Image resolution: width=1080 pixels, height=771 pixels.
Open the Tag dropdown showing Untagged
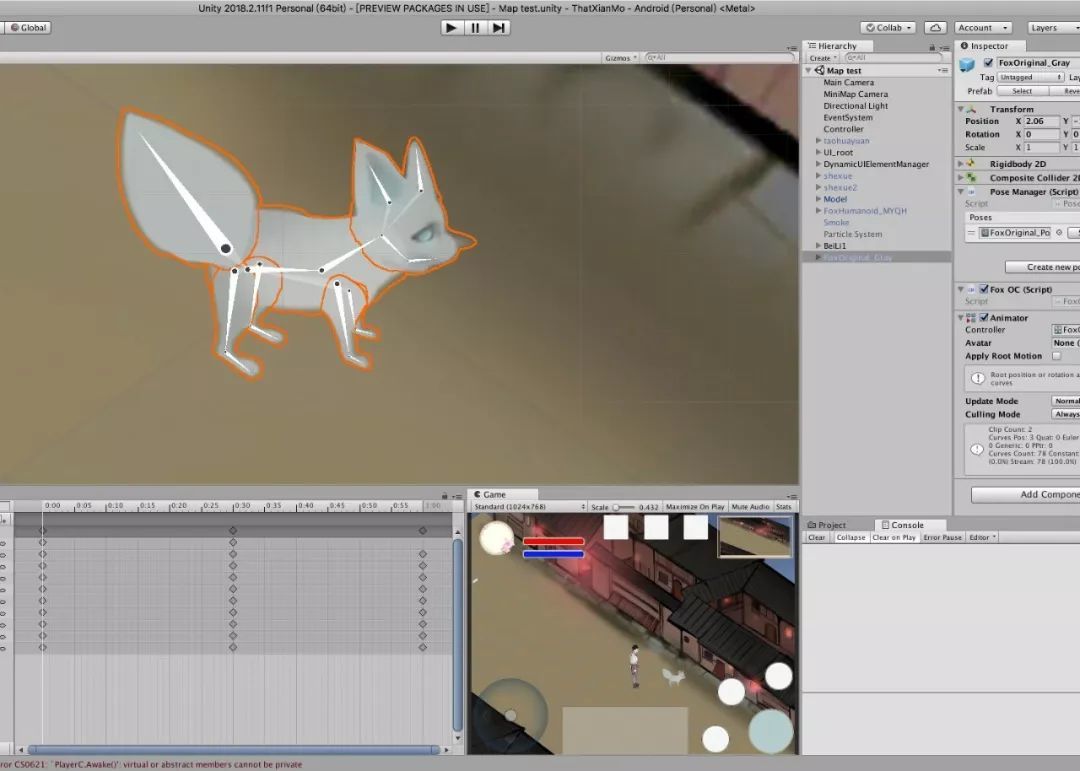(x=1028, y=77)
